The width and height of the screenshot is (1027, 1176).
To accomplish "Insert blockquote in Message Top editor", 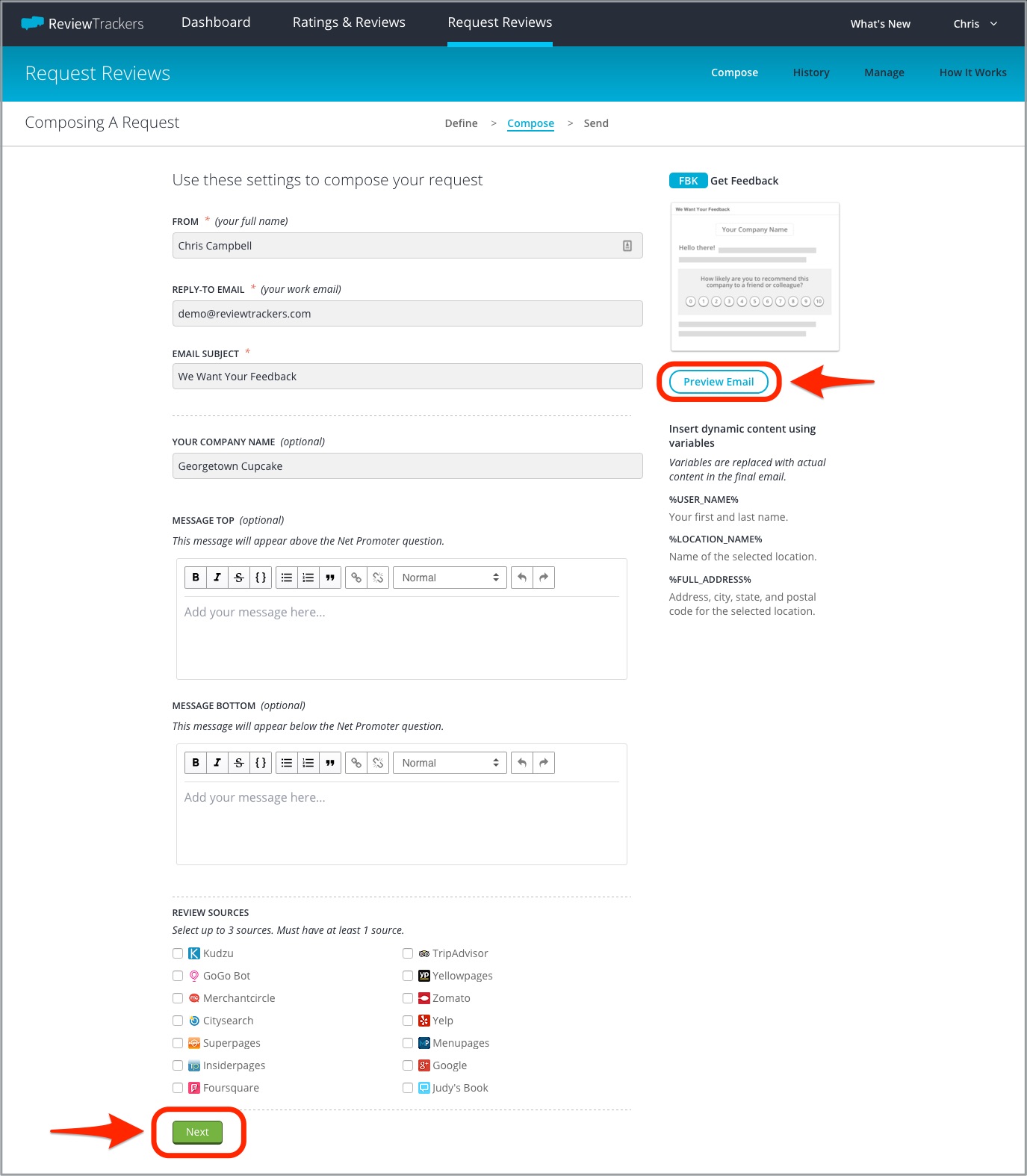I will tap(330, 578).
